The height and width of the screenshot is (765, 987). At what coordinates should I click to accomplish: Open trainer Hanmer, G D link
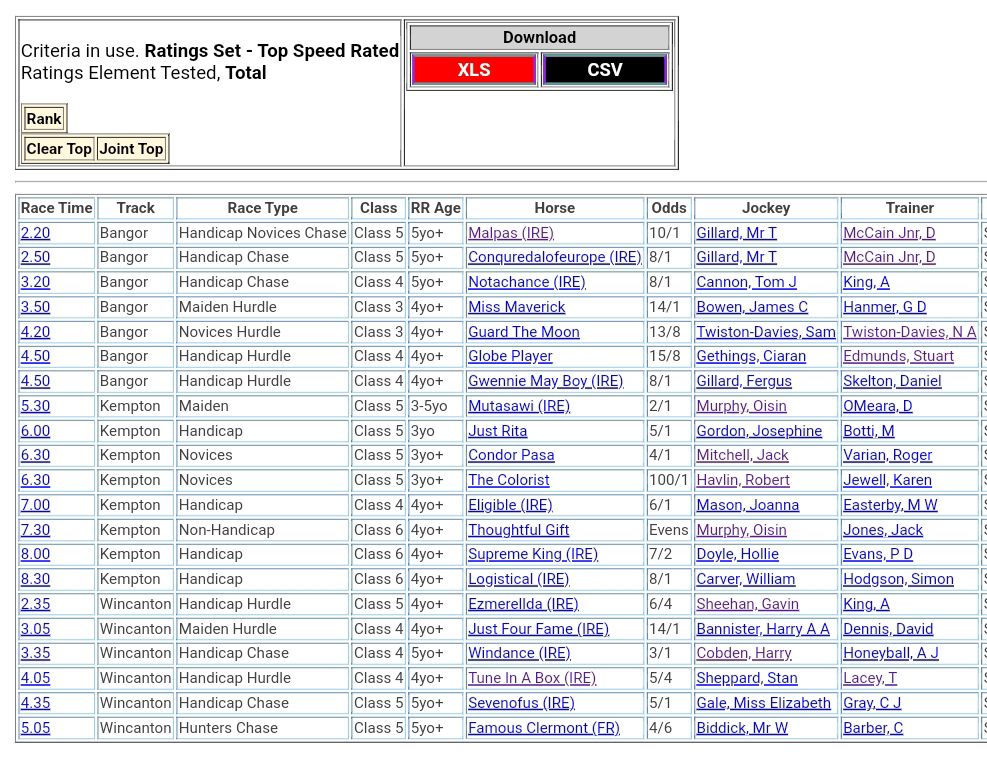pyautogui.click(x=884, y=307)
